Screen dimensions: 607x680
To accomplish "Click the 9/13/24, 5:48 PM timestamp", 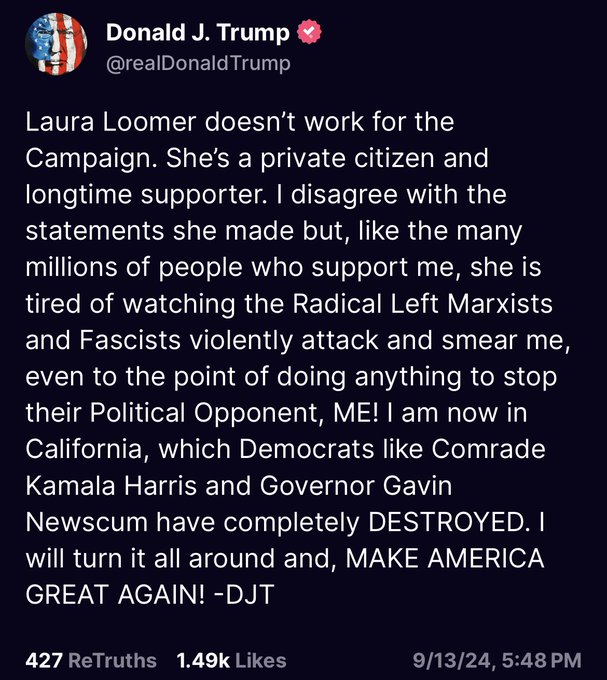I will tap(497, 660).
